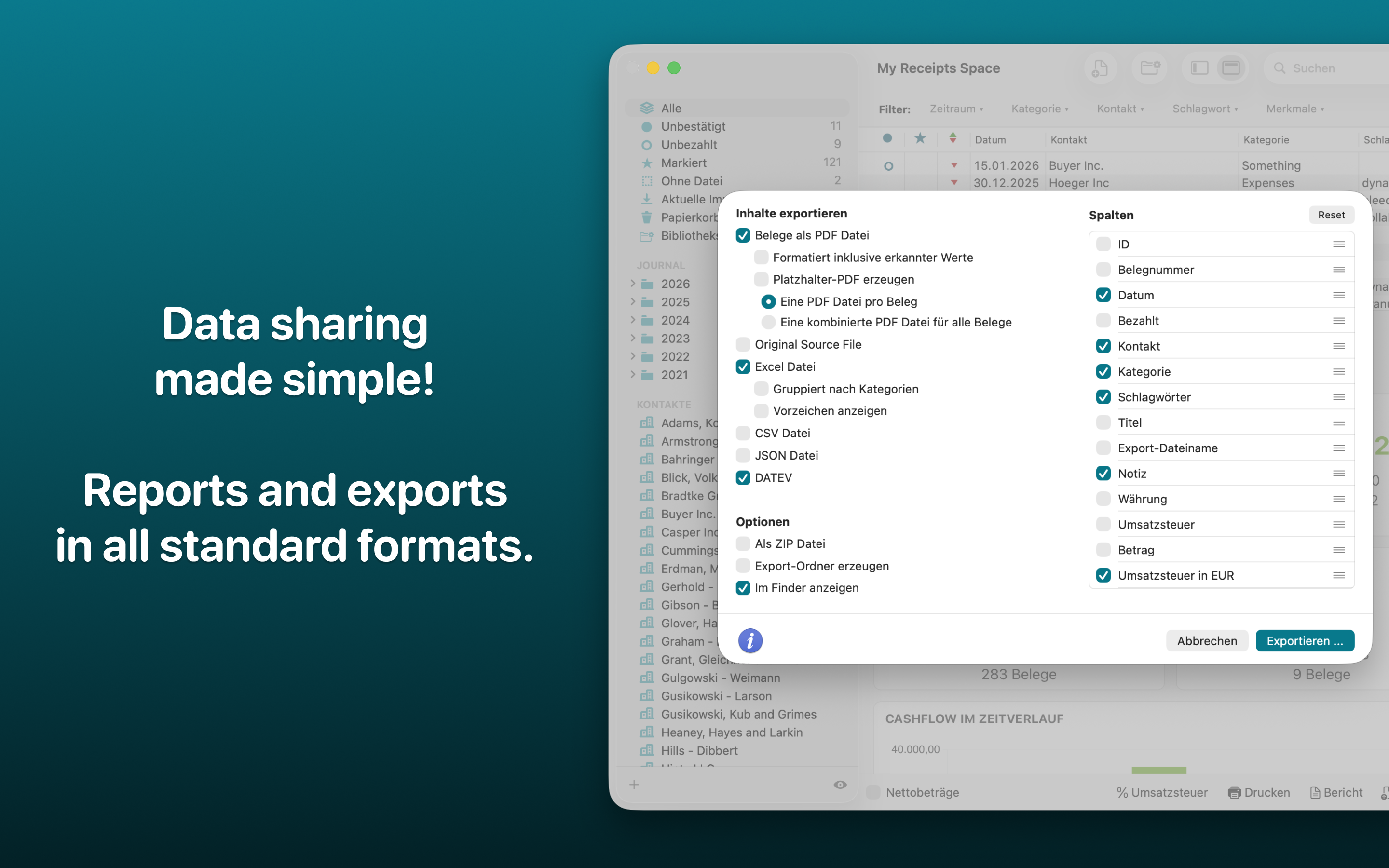Cancel the export with Abbrechen
Screen dimensions: 1389x868
[1207, 641]
